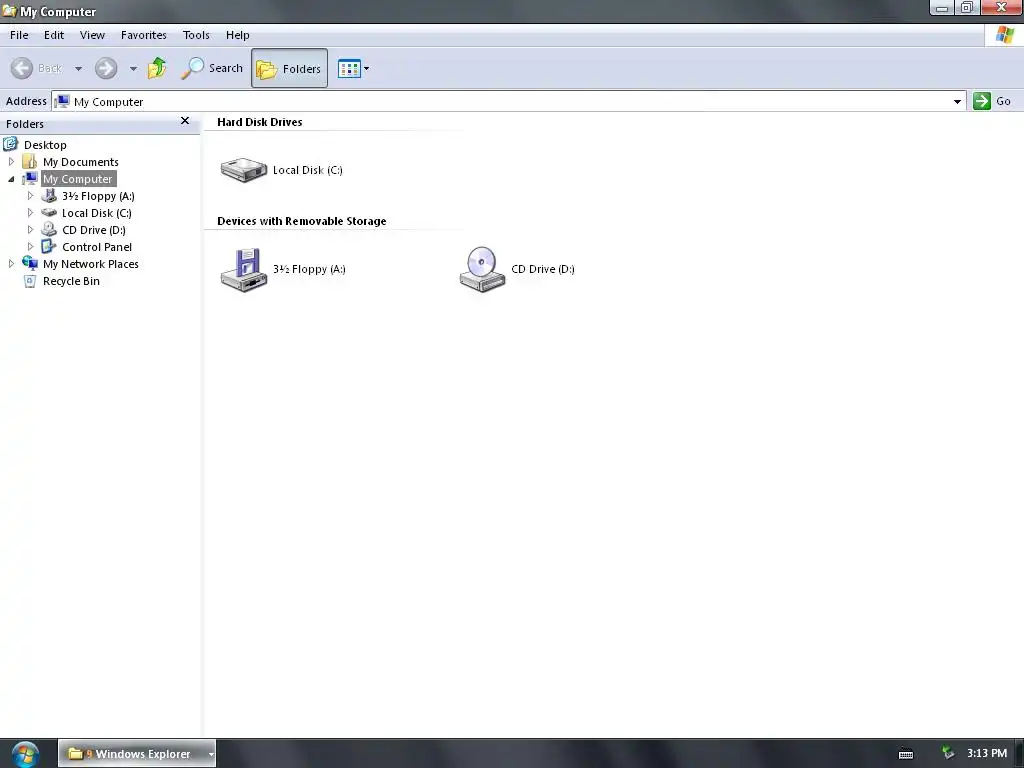The height and width of the screenshot is (768, 1024).
Task: Open the Start menu orb
Action: tap(25, 754)
